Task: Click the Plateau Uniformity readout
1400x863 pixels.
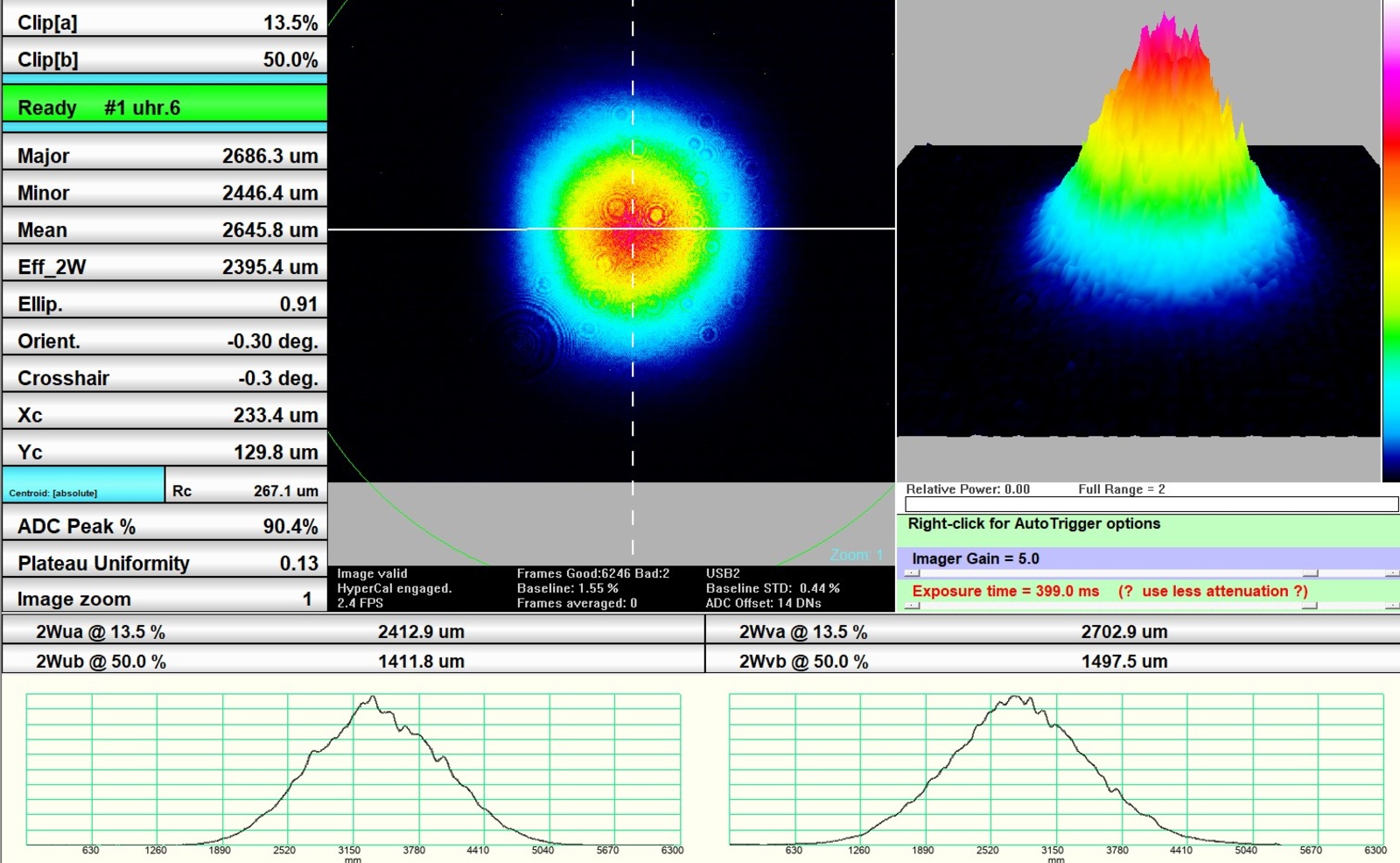Action: [x=164, y=563]
